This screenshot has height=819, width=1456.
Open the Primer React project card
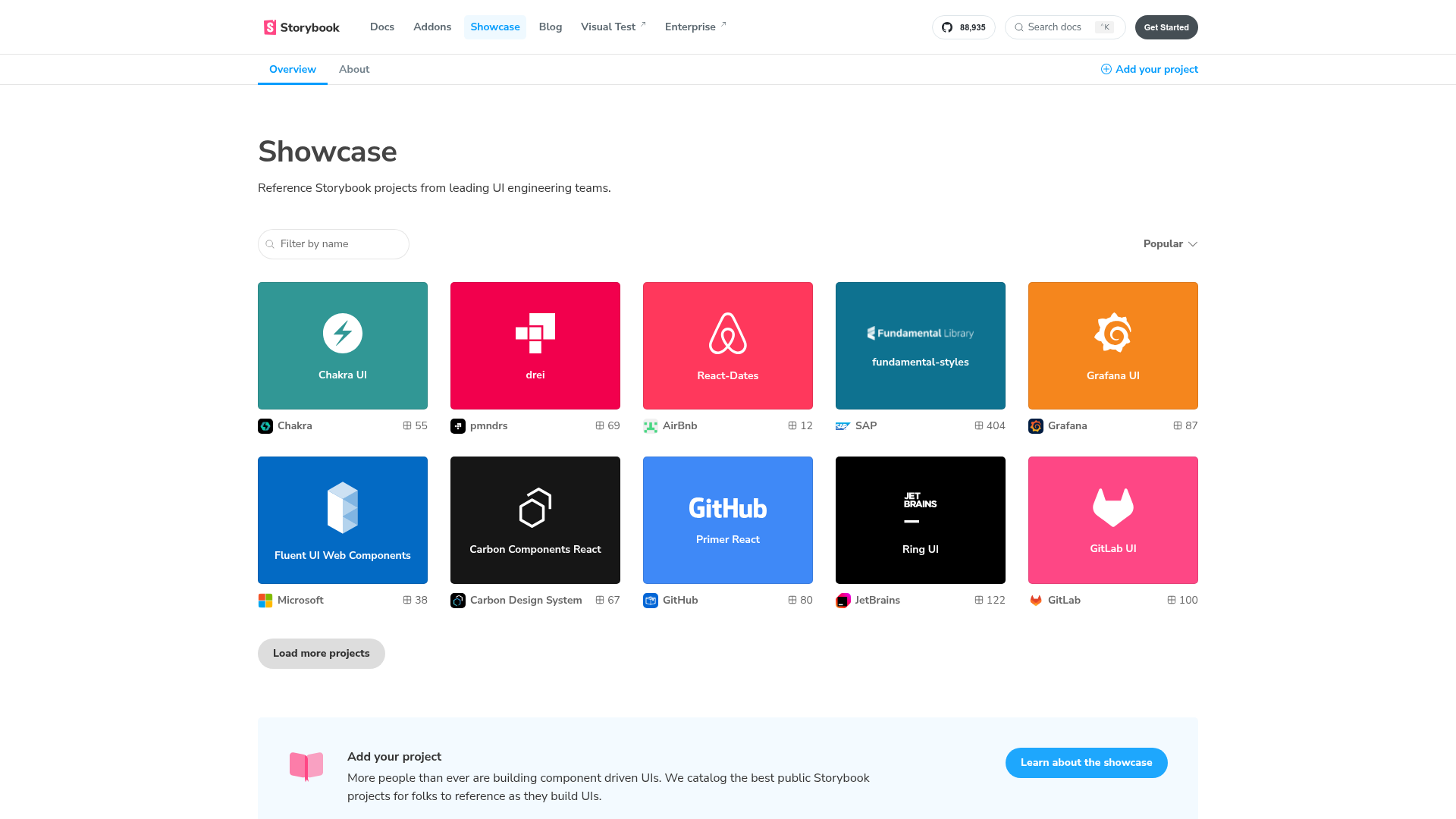pos(728,520)
